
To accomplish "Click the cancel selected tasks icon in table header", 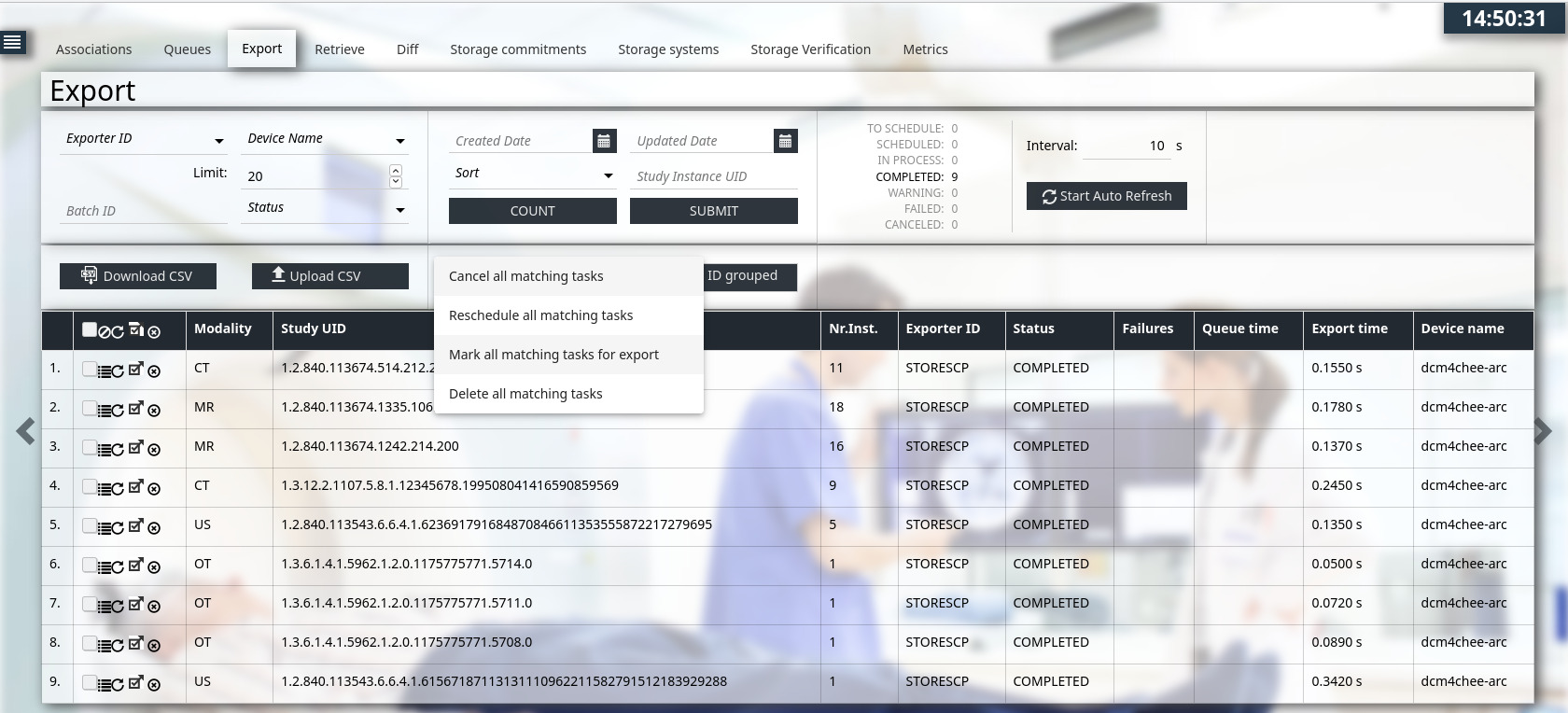I will tap(105, 330).
